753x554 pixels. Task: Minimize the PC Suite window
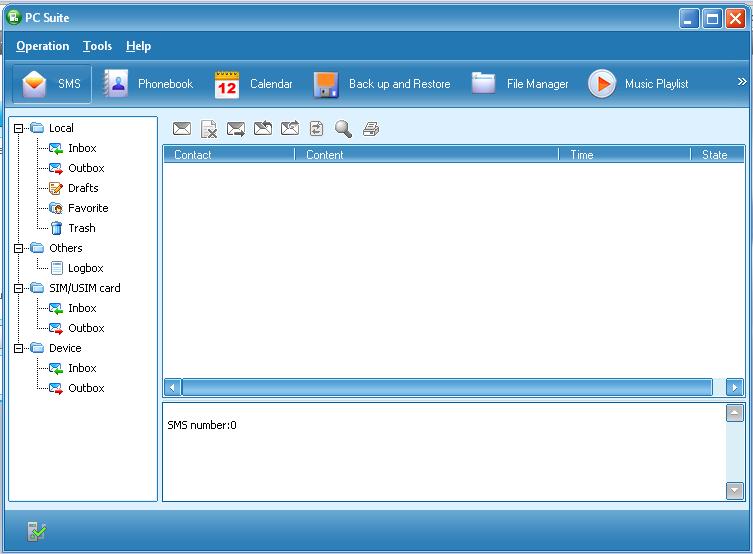coord(689,19)
